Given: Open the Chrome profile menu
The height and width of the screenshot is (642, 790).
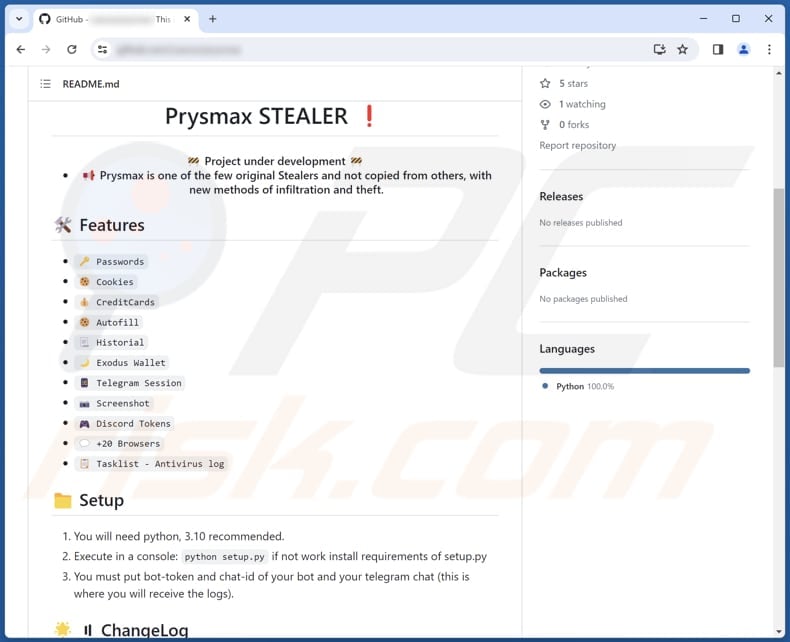Looking at the screenshot, I should pos(744,49).
